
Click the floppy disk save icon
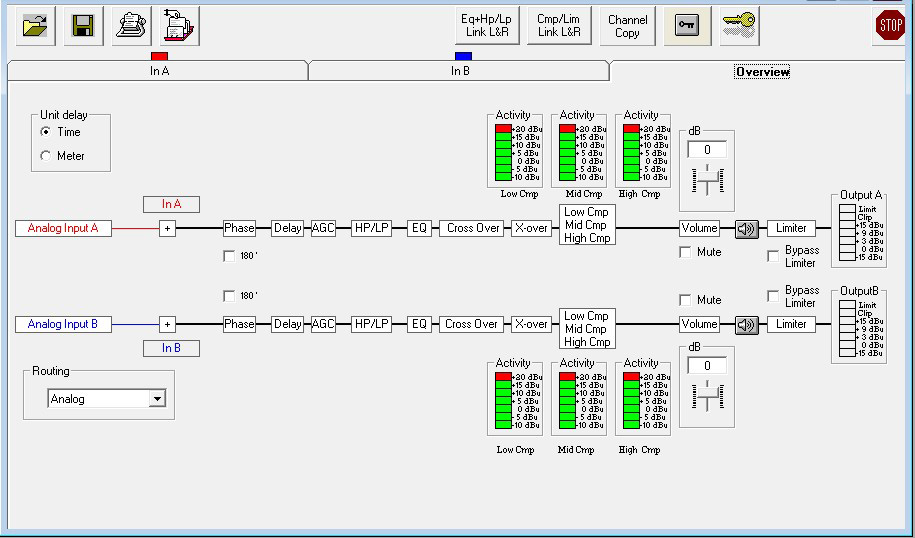click(x=84, y=26)
